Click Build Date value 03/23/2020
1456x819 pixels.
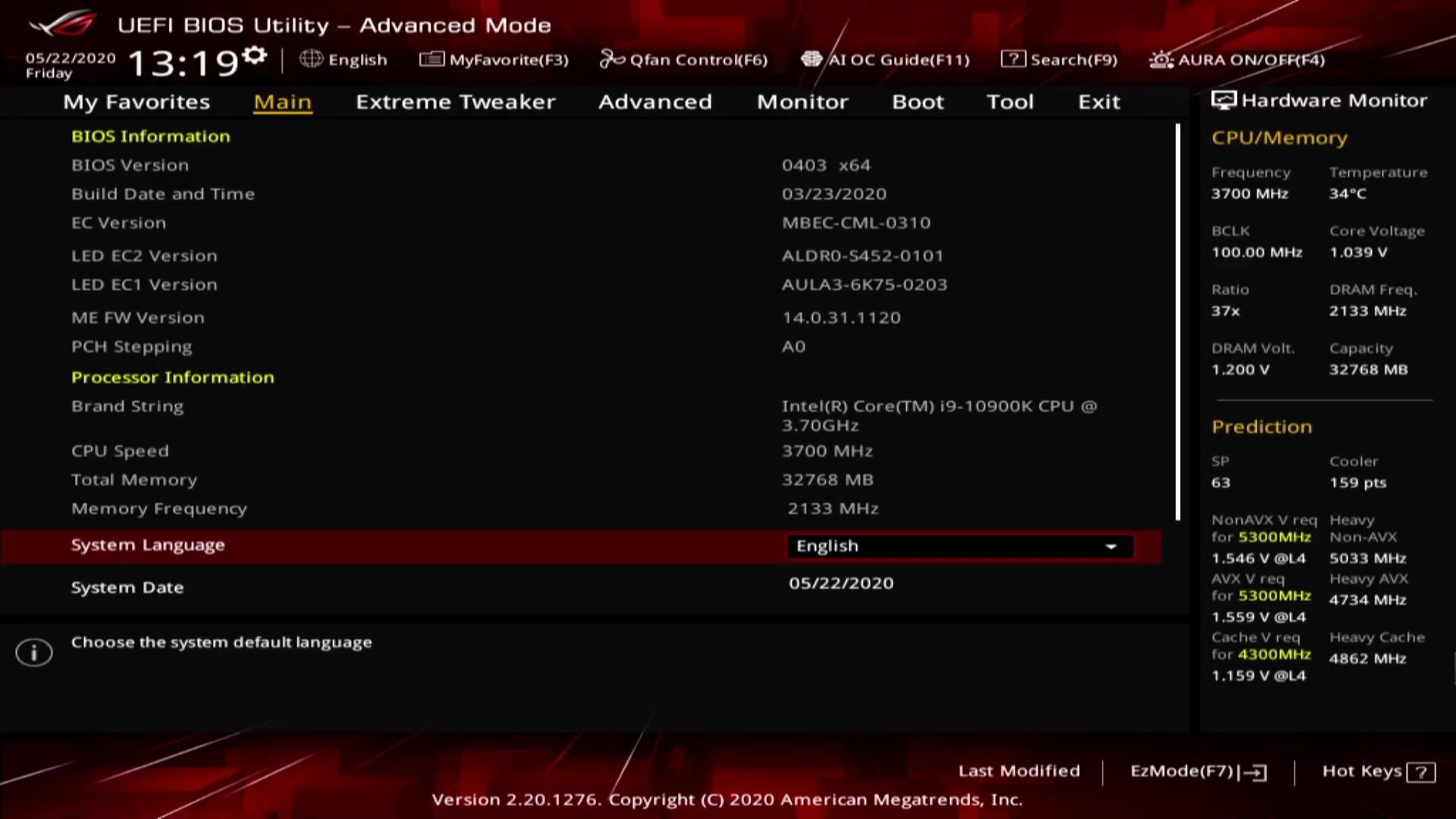[834, 194]
